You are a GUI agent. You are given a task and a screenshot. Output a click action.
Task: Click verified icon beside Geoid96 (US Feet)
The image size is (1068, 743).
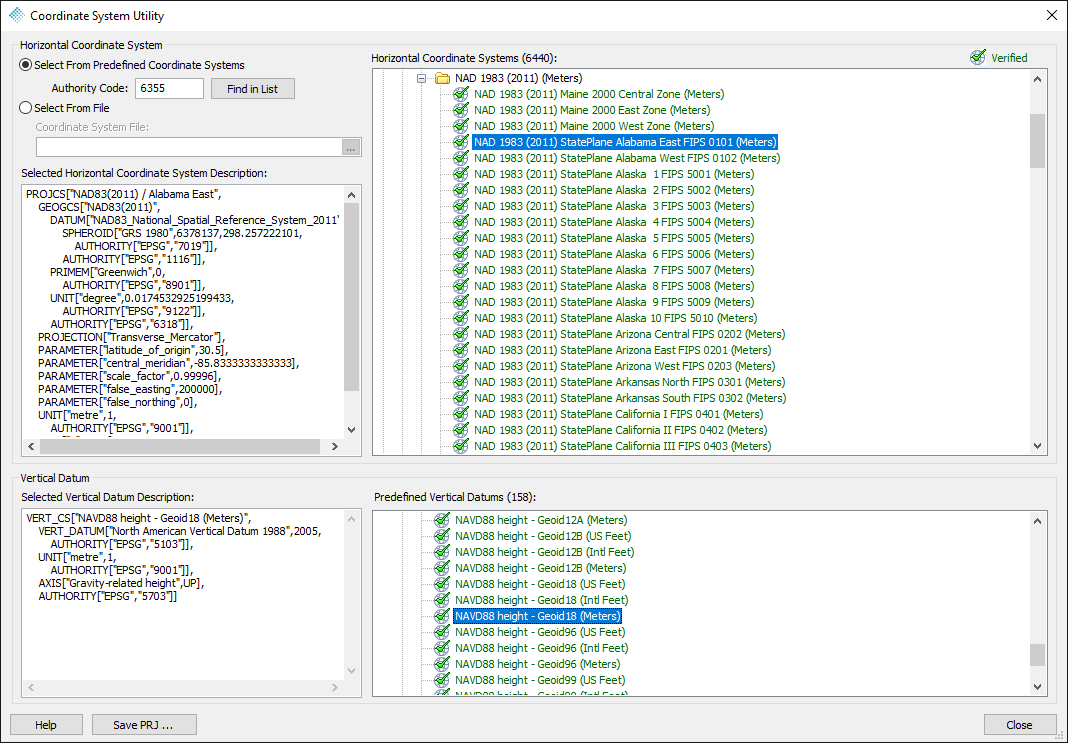click(x=442, y=632)
